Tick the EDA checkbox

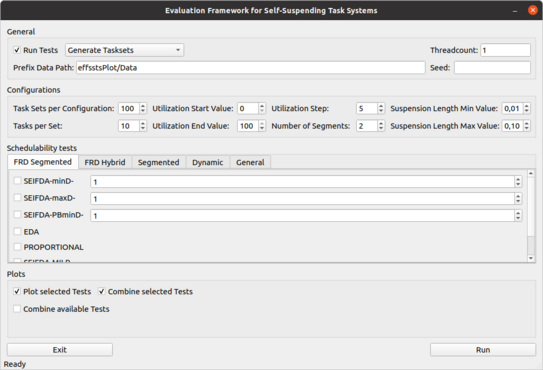[x=17, y=231]
